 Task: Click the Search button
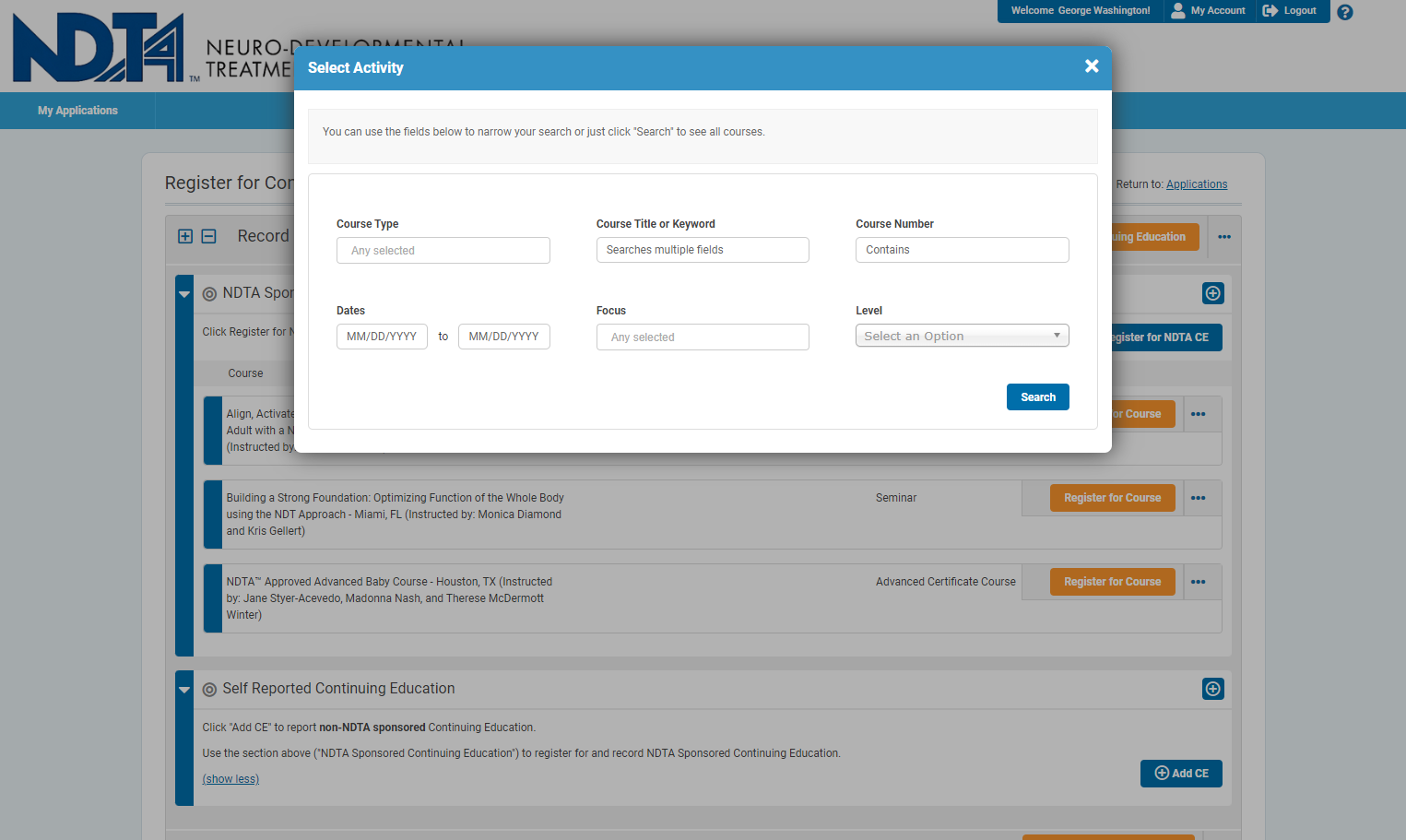1038,397
